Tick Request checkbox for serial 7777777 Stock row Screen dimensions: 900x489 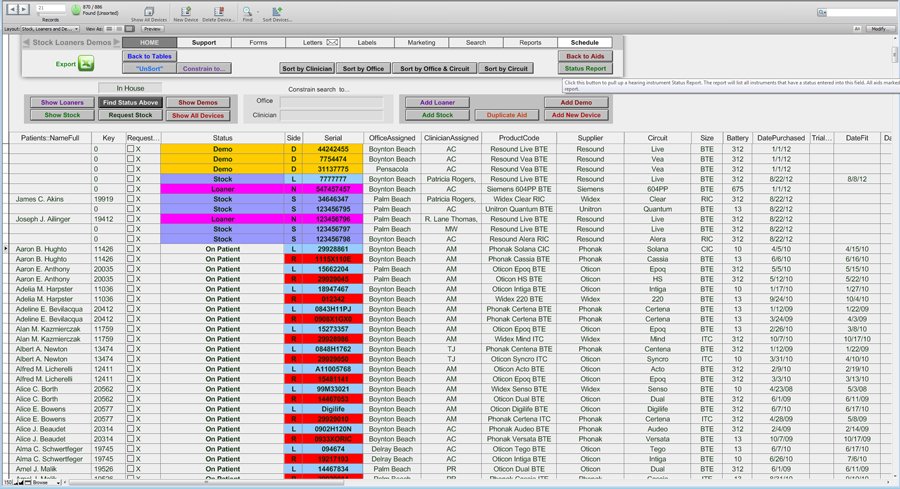[130, 178]
